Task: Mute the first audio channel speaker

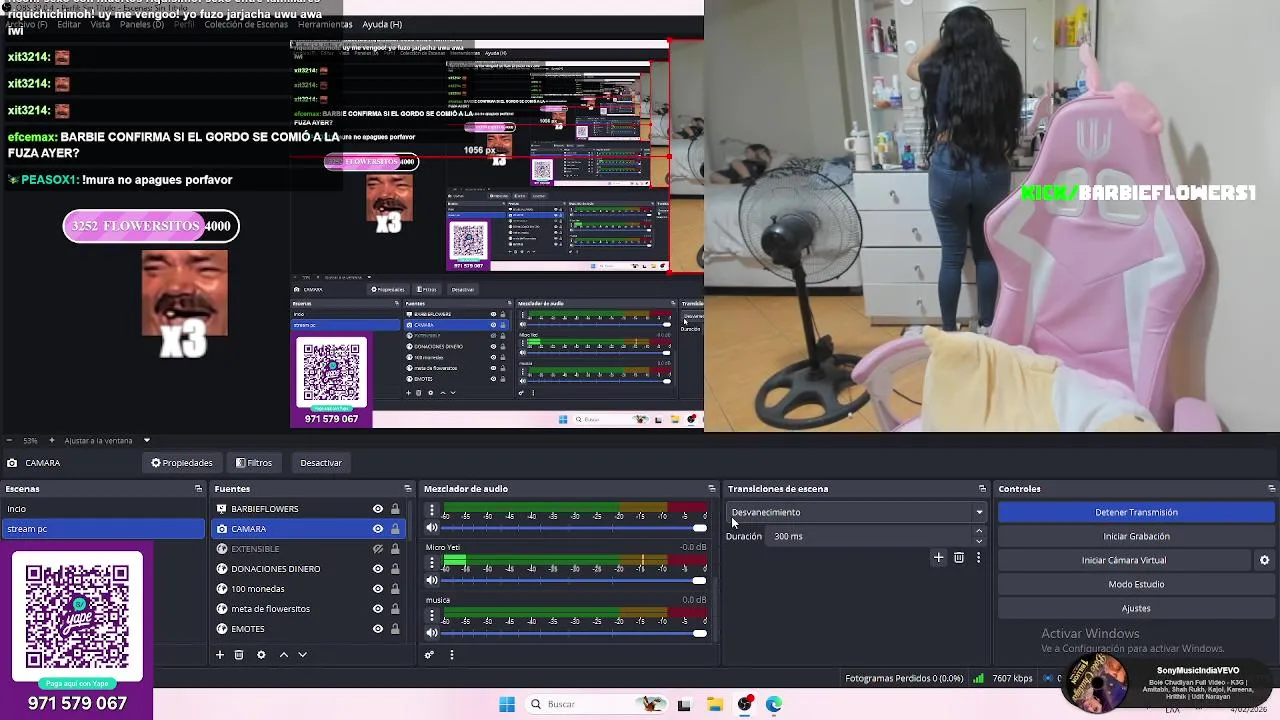Action: coord(432,528)
